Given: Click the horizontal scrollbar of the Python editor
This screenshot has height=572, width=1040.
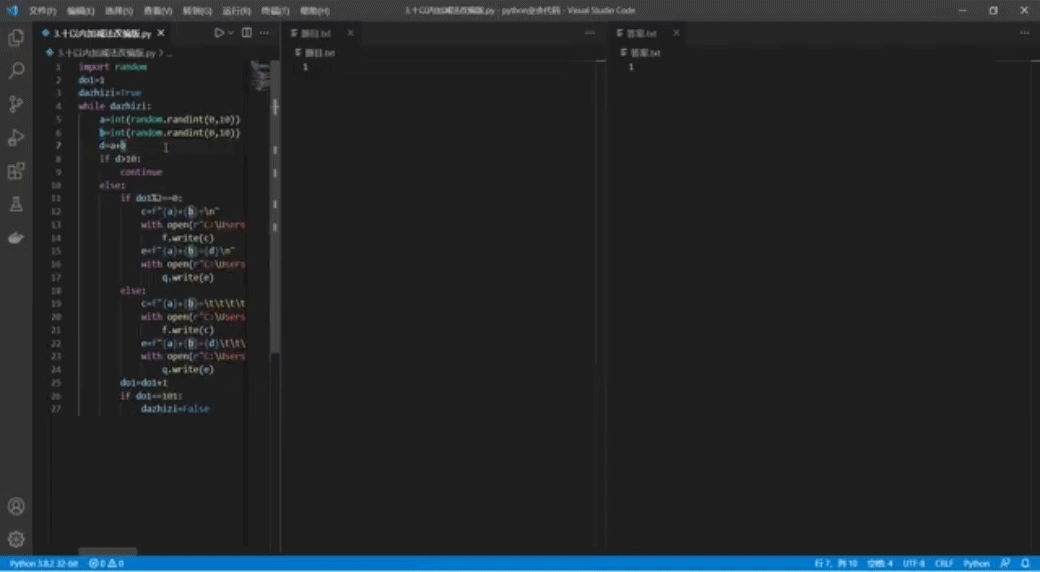Looking at the screenshot, I should click(107, 551).
